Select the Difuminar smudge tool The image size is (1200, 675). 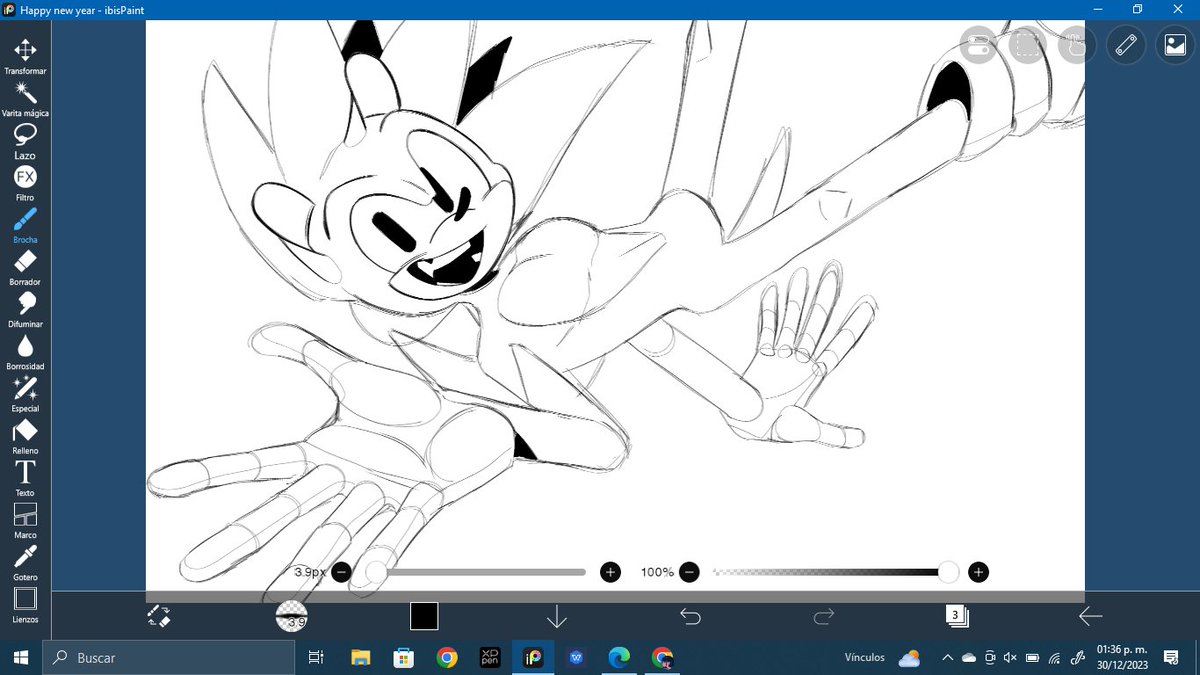pyautogui.click(x=25, y=309)
